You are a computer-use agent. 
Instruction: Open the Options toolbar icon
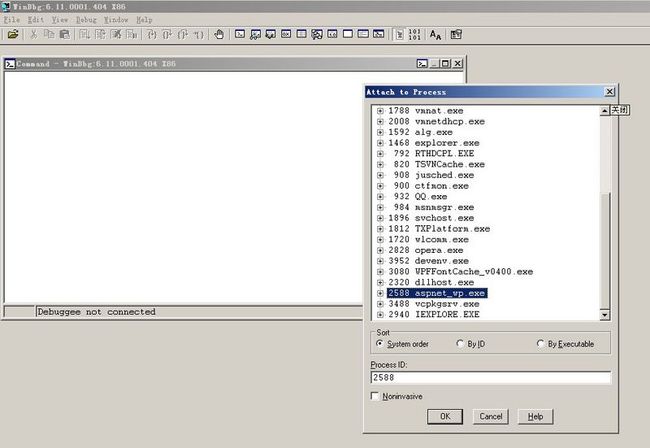point(456,34)
